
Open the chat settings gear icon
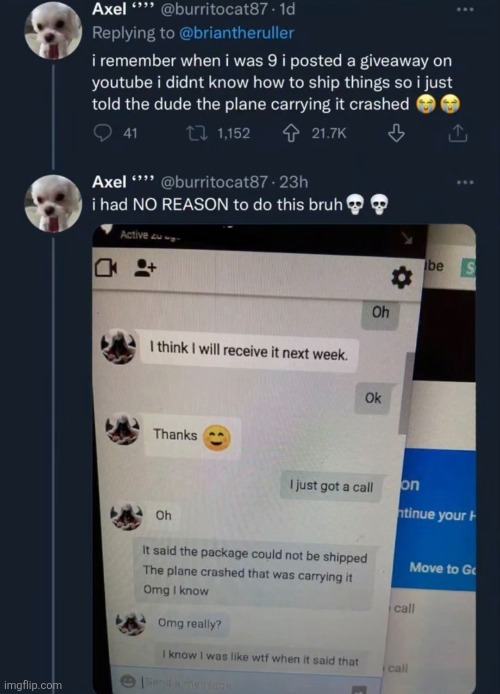click(x=401, y=278)
